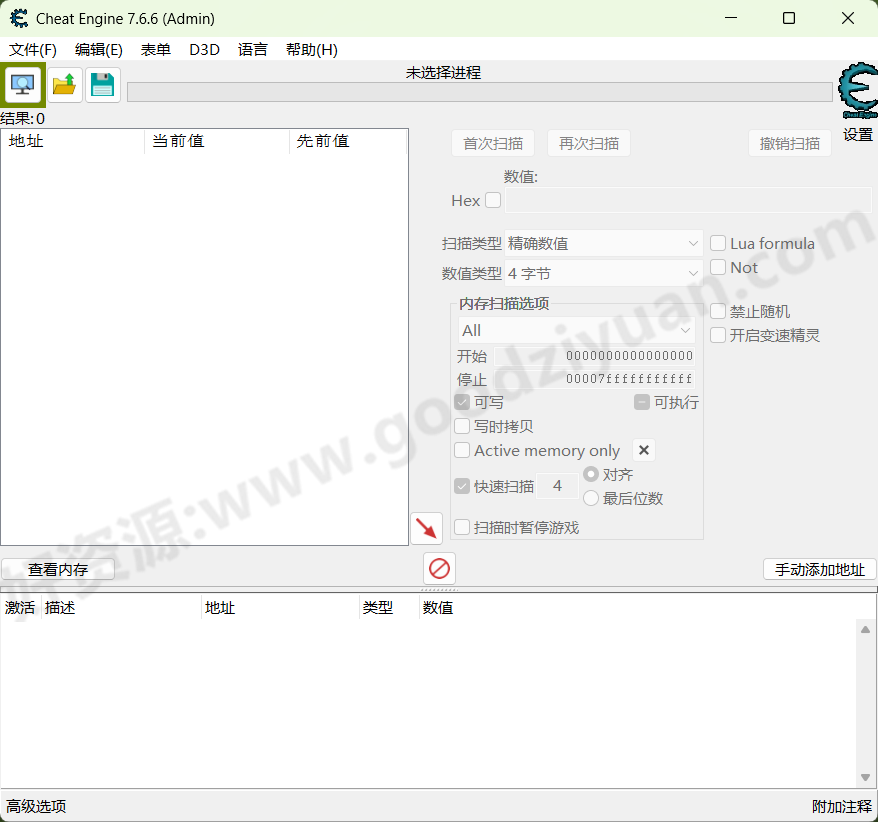Select the 最后位数 radio button
Viewport: 878px width, 822px height.
click(590, 498)
